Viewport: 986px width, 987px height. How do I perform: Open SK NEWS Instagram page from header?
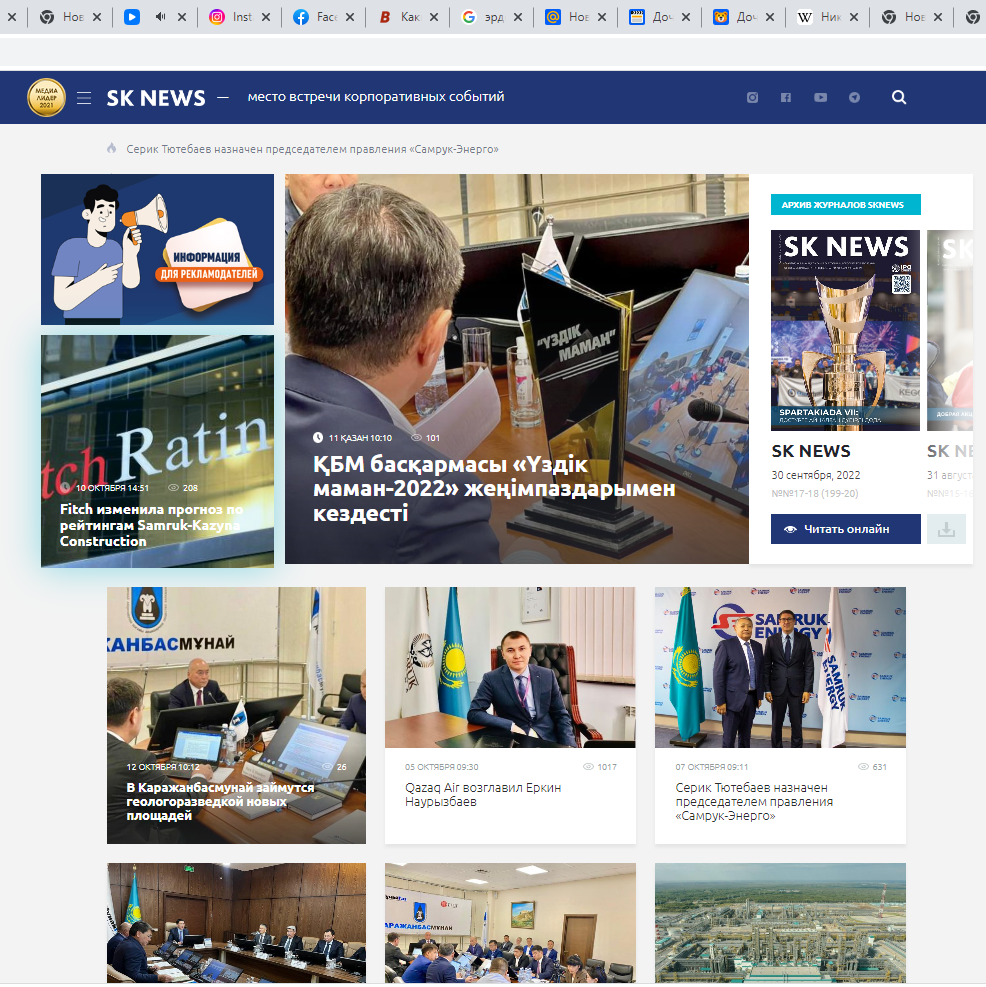[x=752, y=98]
